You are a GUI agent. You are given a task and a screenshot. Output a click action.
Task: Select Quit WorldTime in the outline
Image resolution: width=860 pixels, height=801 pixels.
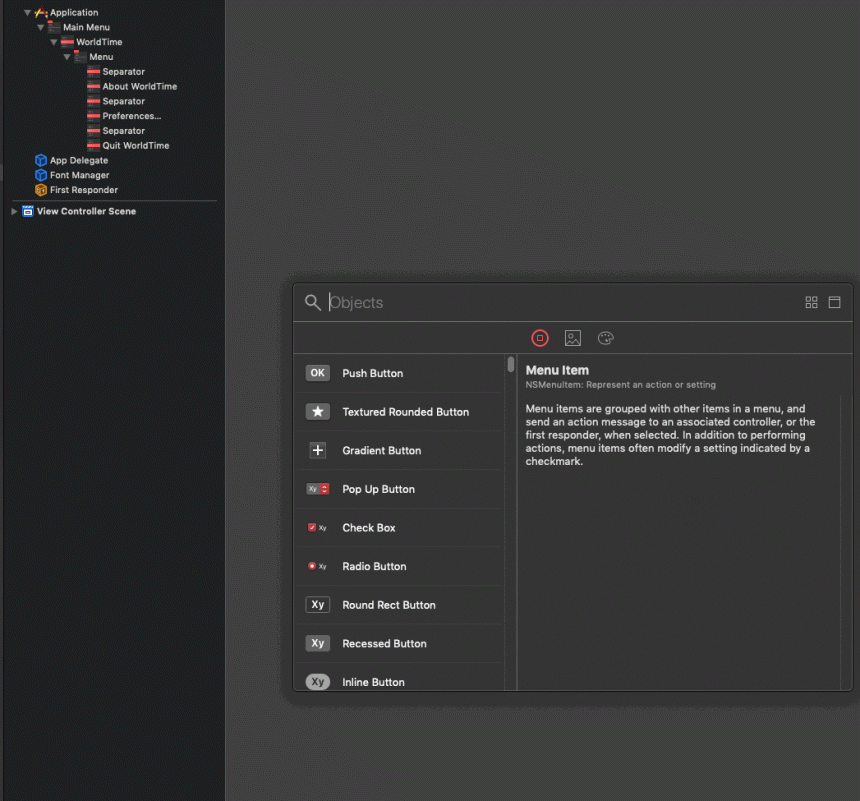pos(135,146)
